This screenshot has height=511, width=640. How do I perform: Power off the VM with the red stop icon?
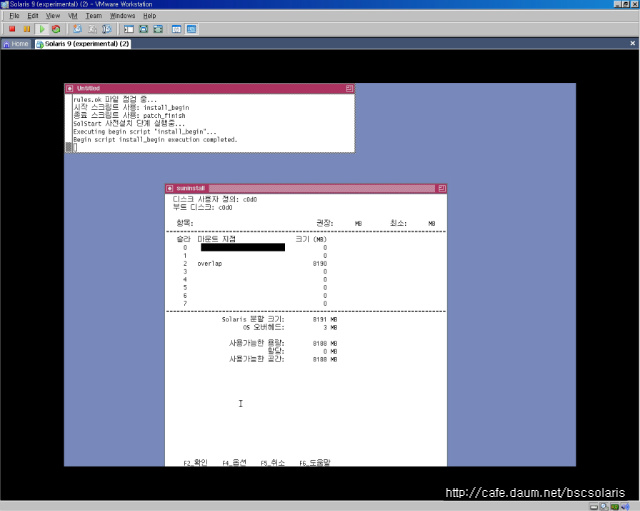[x=12, y=29]
